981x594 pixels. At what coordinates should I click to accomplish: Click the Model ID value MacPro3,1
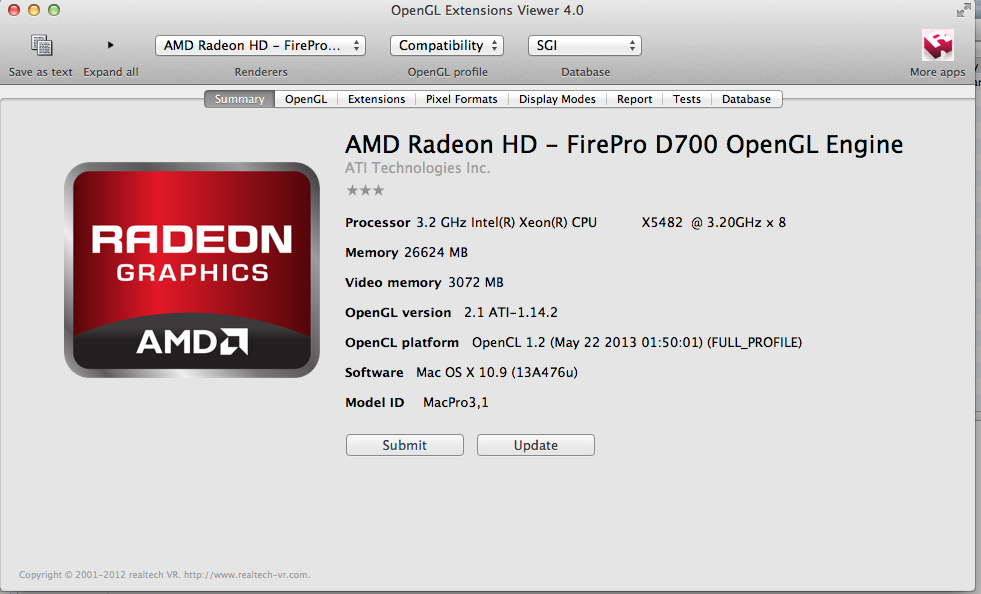(455, 402)
